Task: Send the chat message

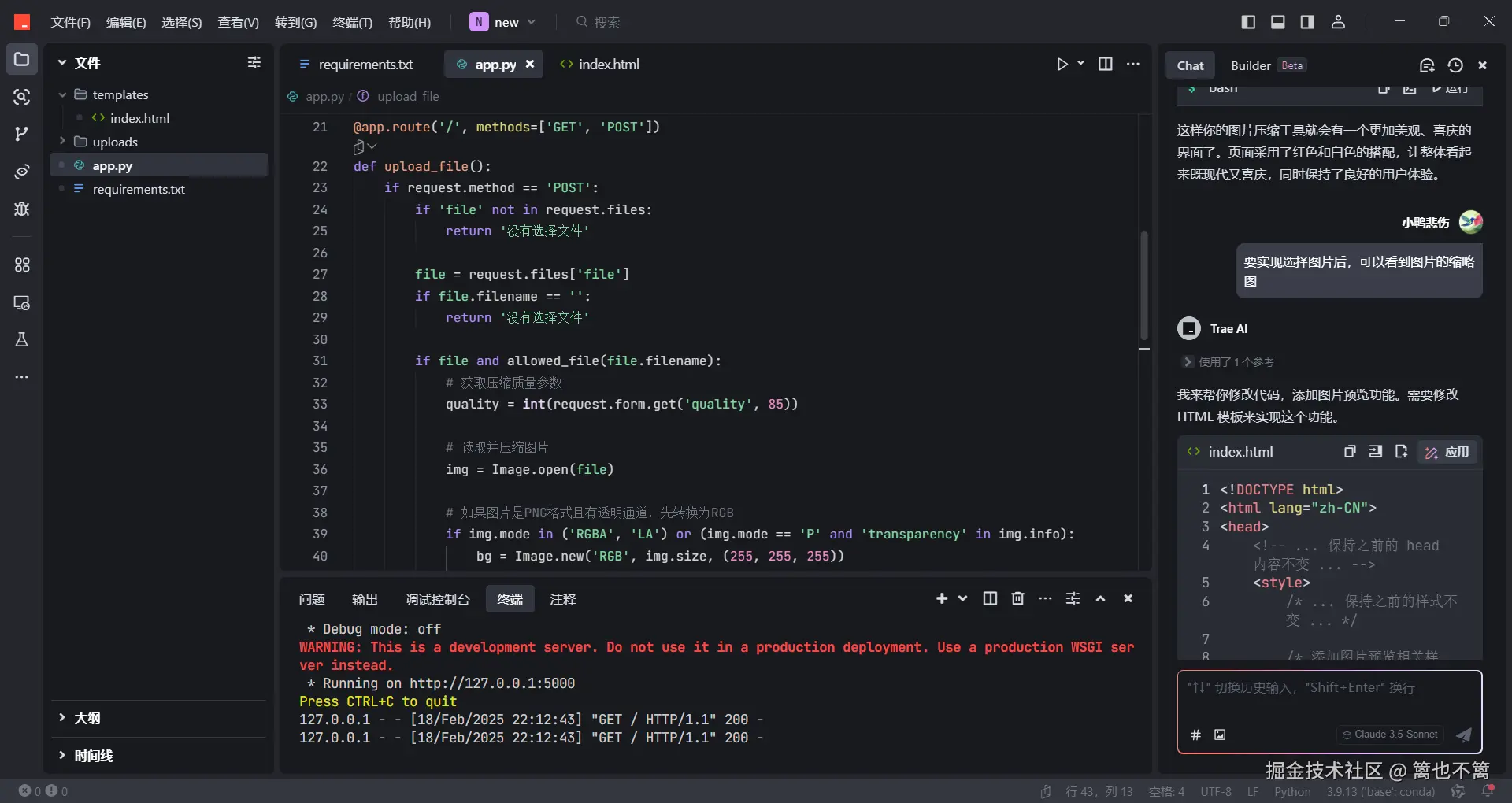Action: (1463, 735)
